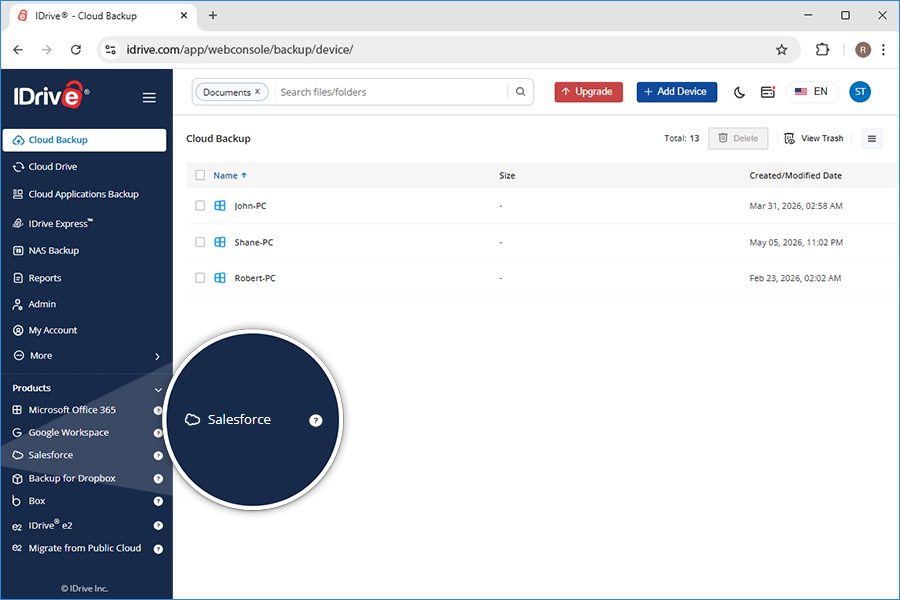Click the red Upgrade button
The image size is (900, 600).
[588, 92]
